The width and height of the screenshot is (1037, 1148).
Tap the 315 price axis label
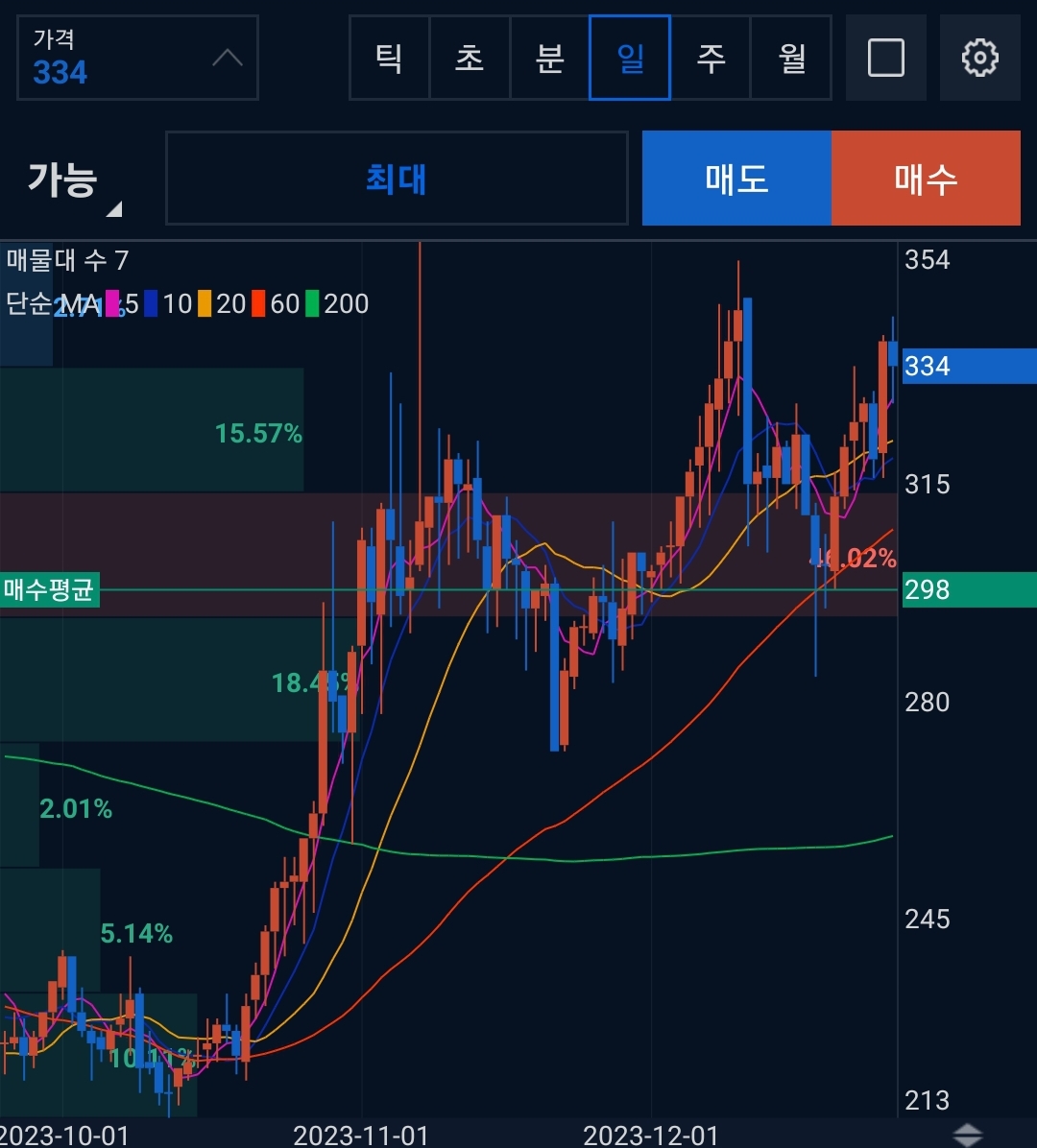pyautogui.click(x=928, y=484)
